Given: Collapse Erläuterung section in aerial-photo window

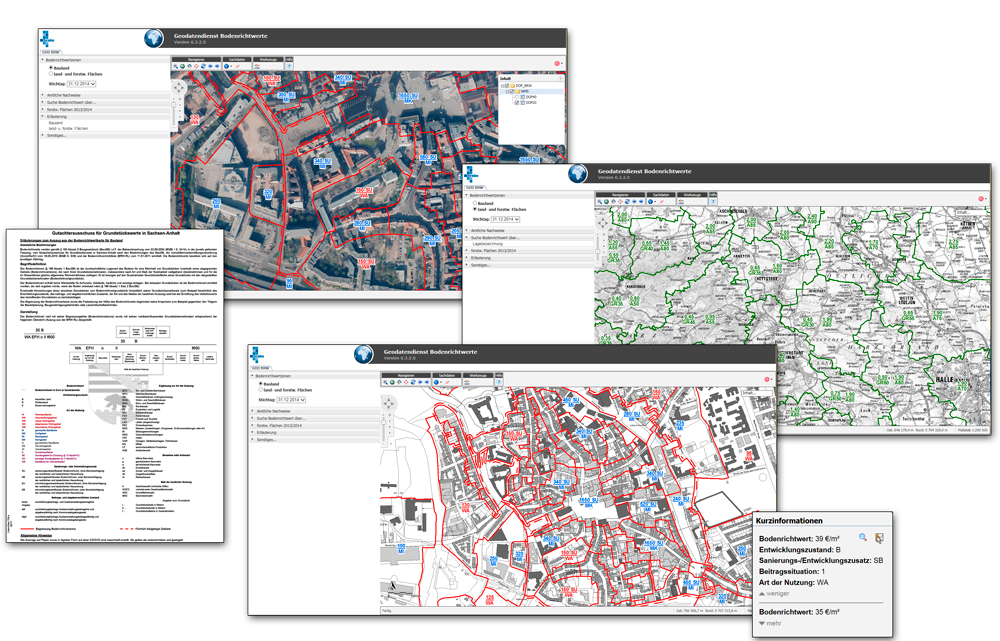Looking at the screenshot, I should tap(105, 117).
